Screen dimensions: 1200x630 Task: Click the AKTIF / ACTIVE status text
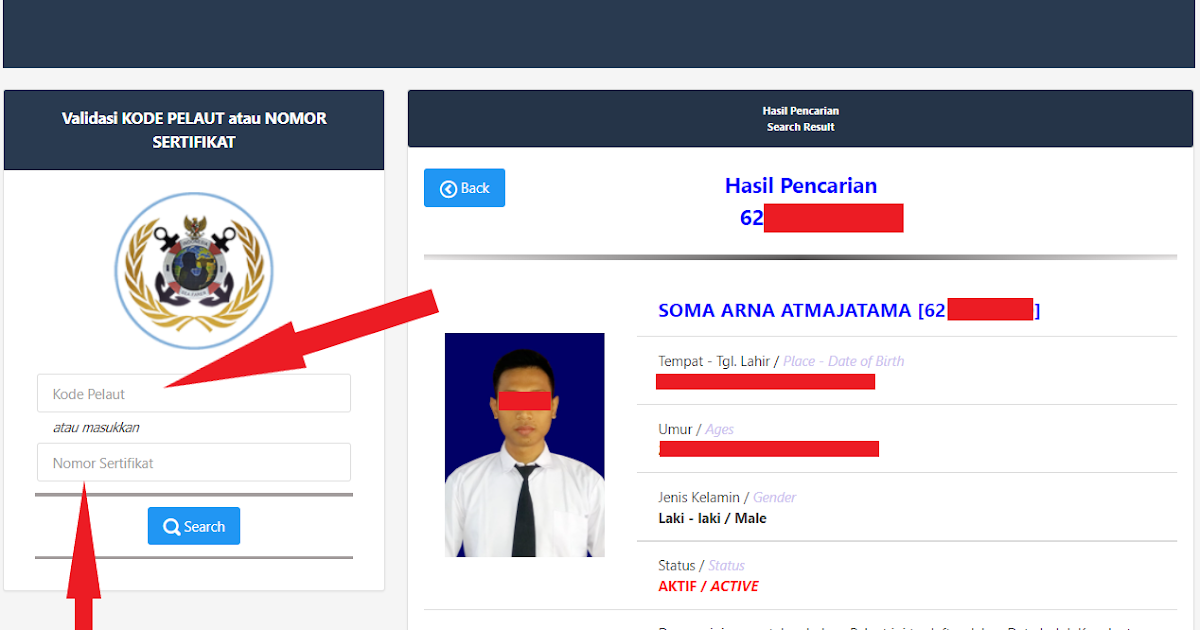coord(708,586)
